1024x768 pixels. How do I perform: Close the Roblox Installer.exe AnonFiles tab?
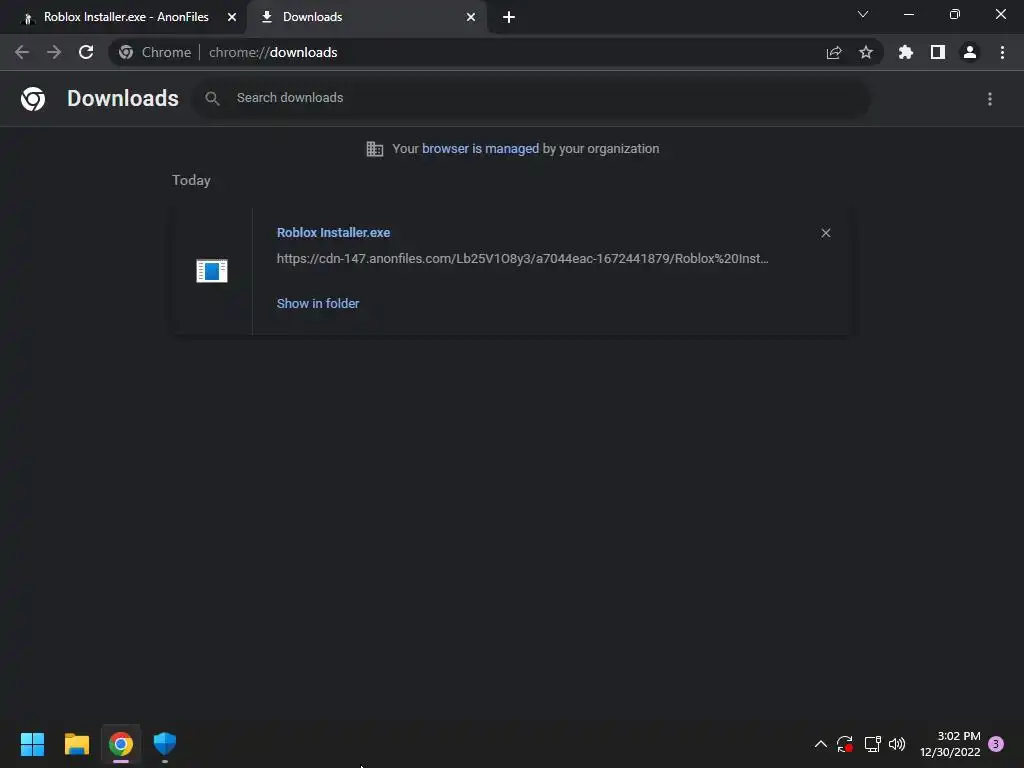(232, 17)
